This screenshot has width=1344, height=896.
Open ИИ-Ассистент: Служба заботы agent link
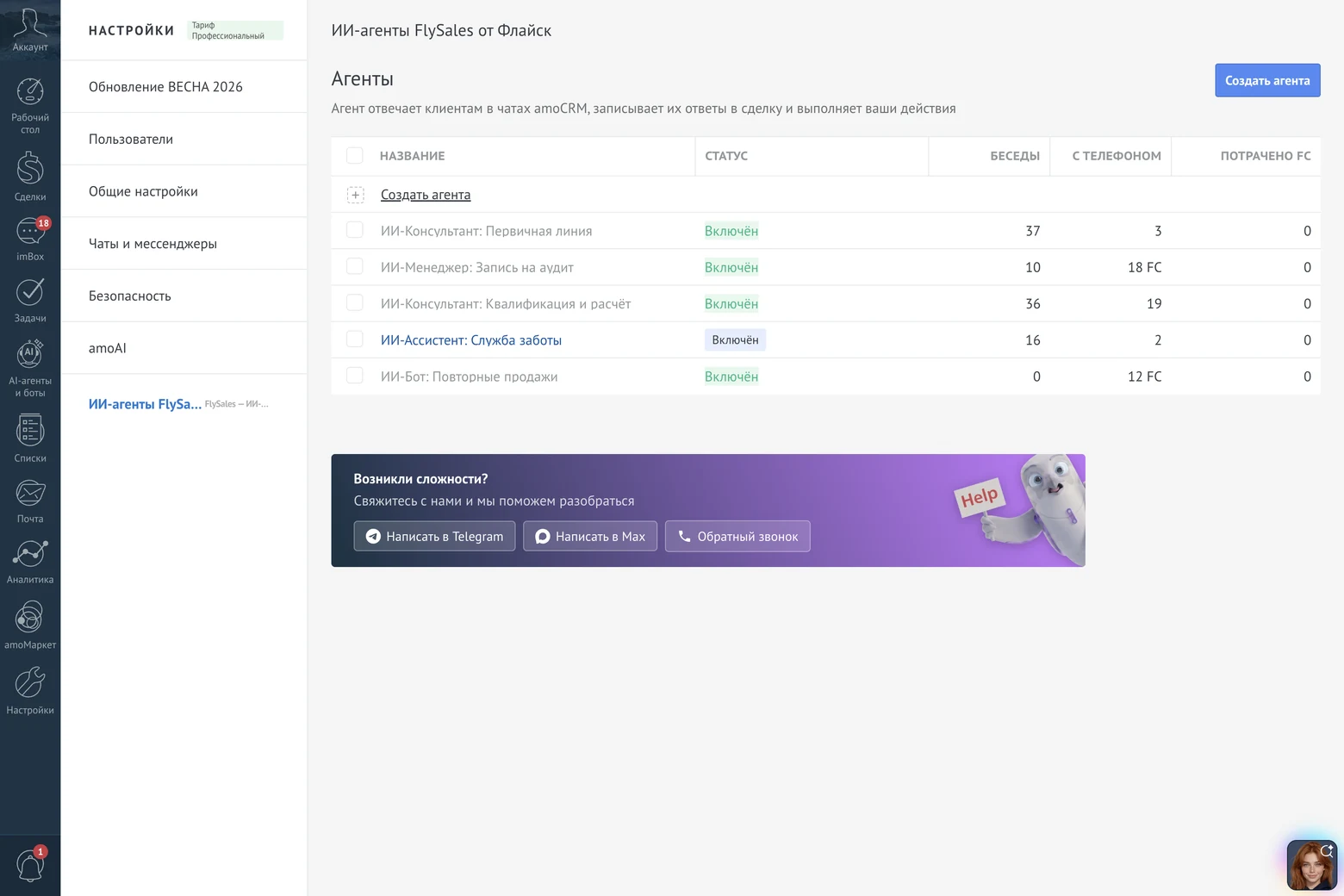471,340
